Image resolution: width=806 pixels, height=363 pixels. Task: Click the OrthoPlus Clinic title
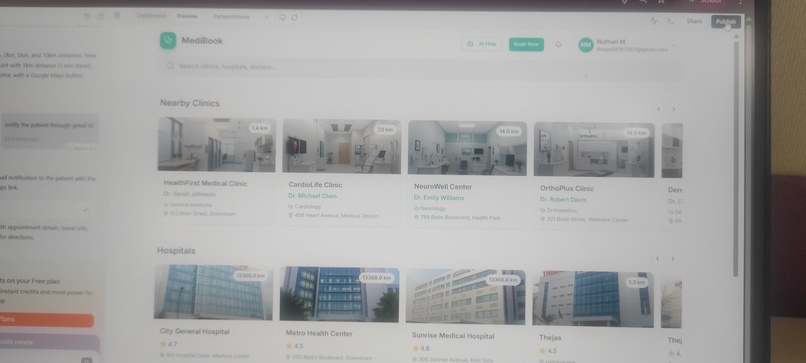pyautogui.click(x=566, y=188)
